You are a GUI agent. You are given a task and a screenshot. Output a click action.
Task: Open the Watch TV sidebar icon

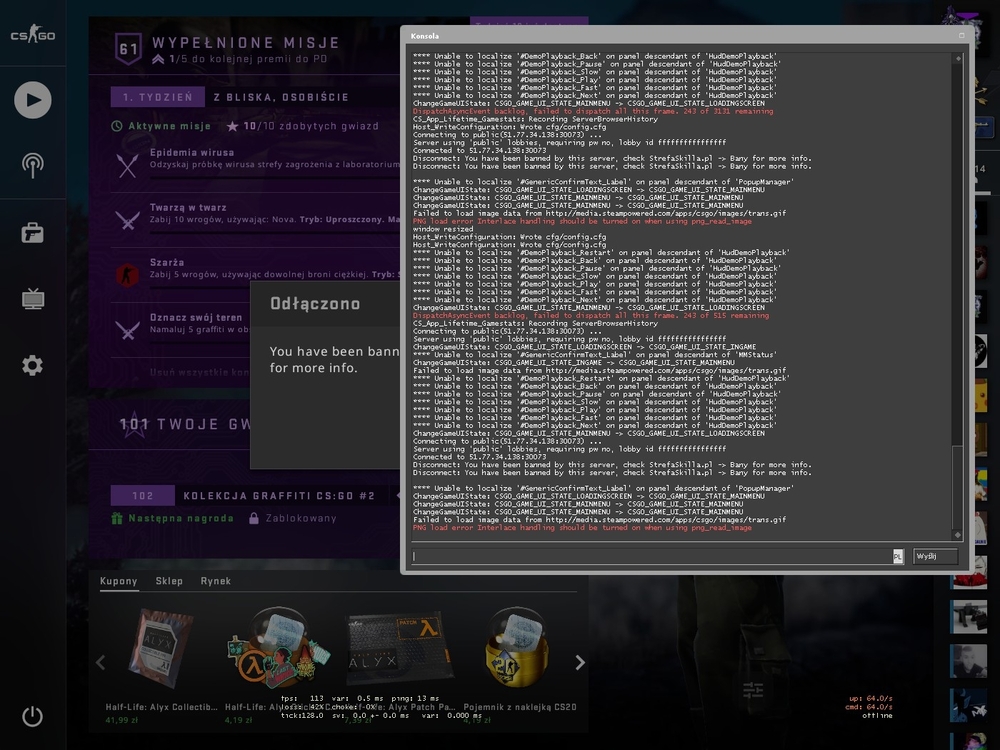click(33, 298)
